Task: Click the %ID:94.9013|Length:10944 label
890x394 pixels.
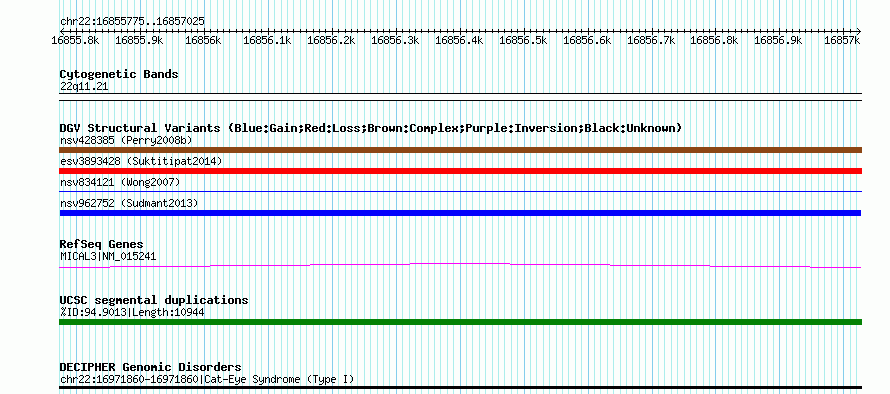Action: [132, 312]
